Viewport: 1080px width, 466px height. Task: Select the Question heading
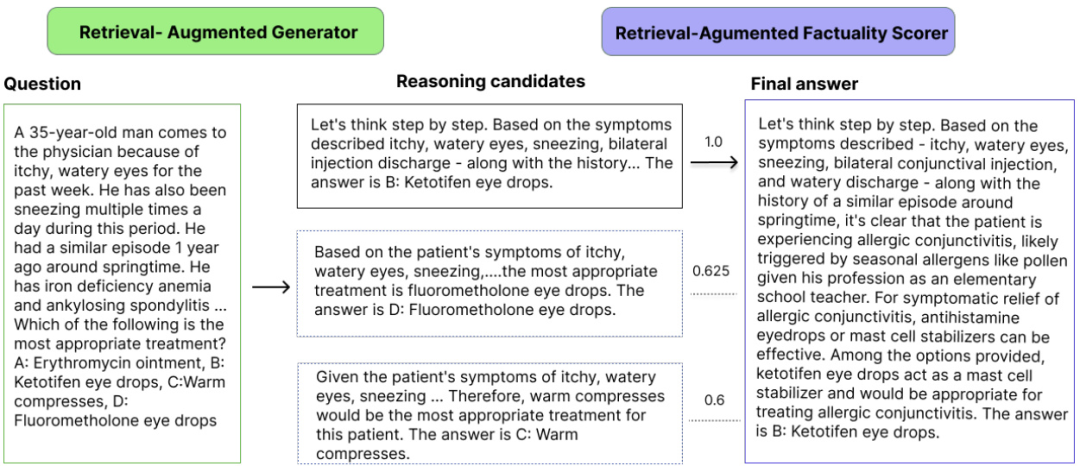click(42, 84)
